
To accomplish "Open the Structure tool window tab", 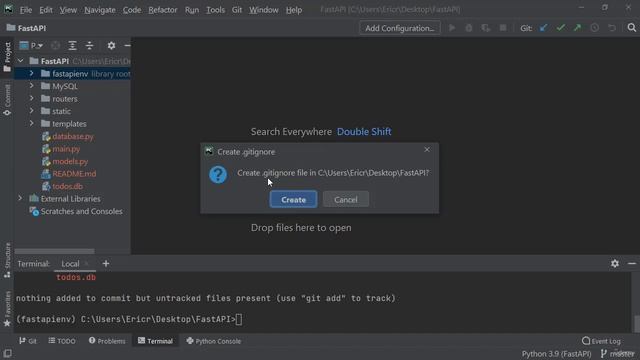I will click(7, 260).
